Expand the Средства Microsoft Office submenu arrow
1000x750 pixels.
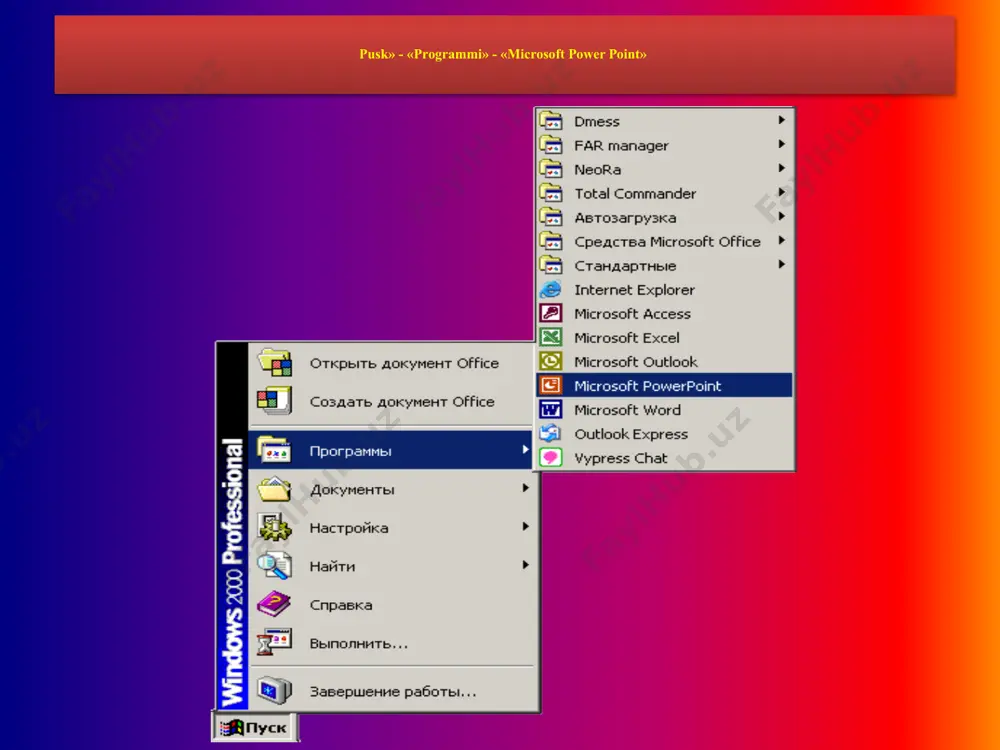pos(782,240)
